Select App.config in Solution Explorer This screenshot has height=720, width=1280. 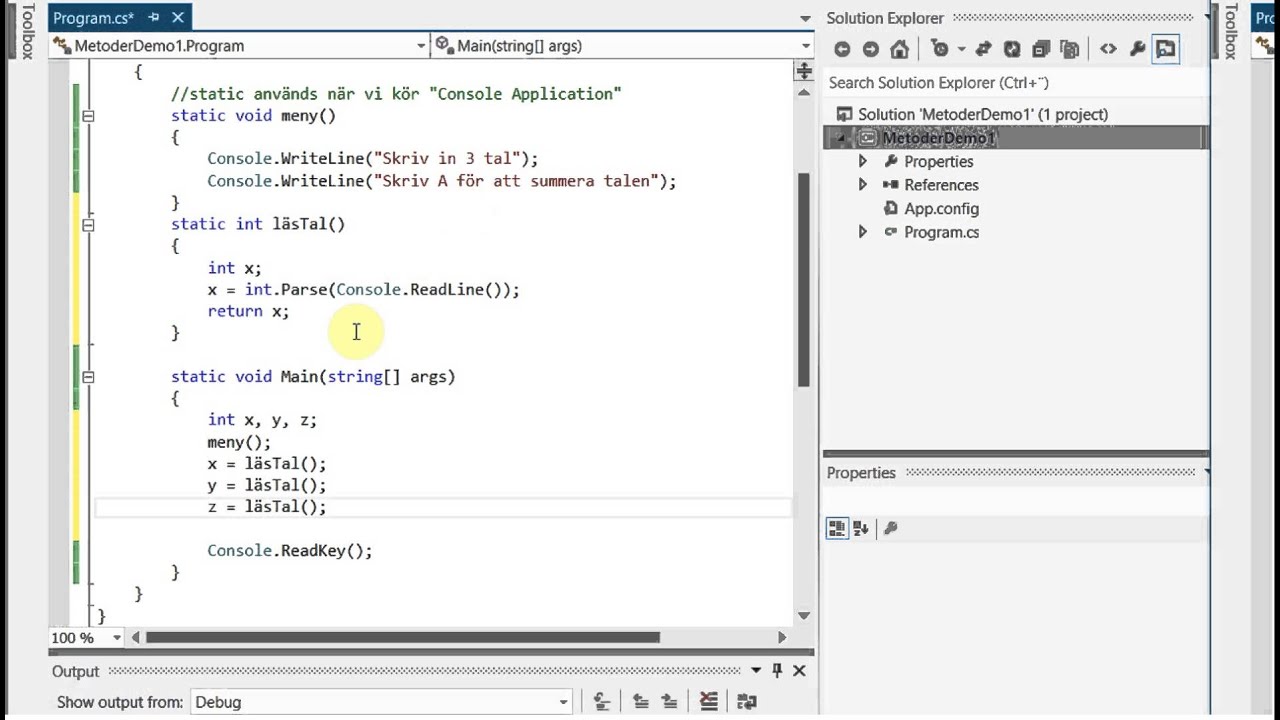point(941,208)
